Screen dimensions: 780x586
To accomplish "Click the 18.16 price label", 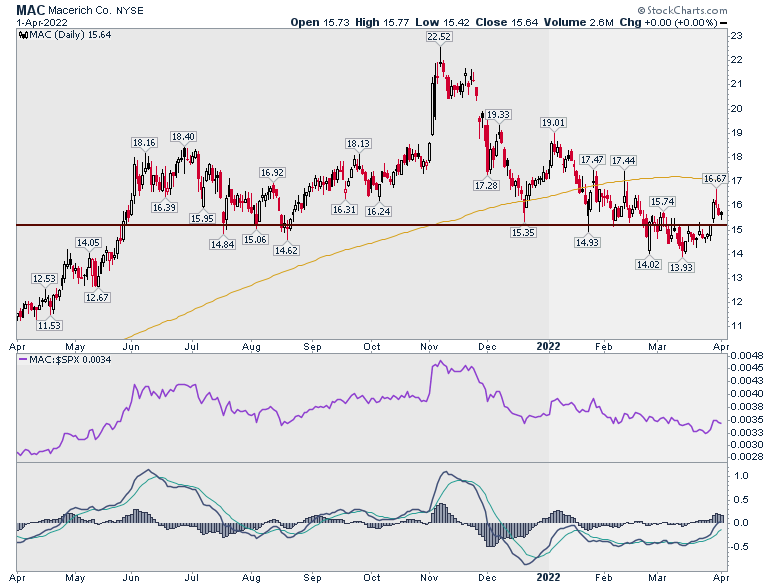I will [144, 142].
